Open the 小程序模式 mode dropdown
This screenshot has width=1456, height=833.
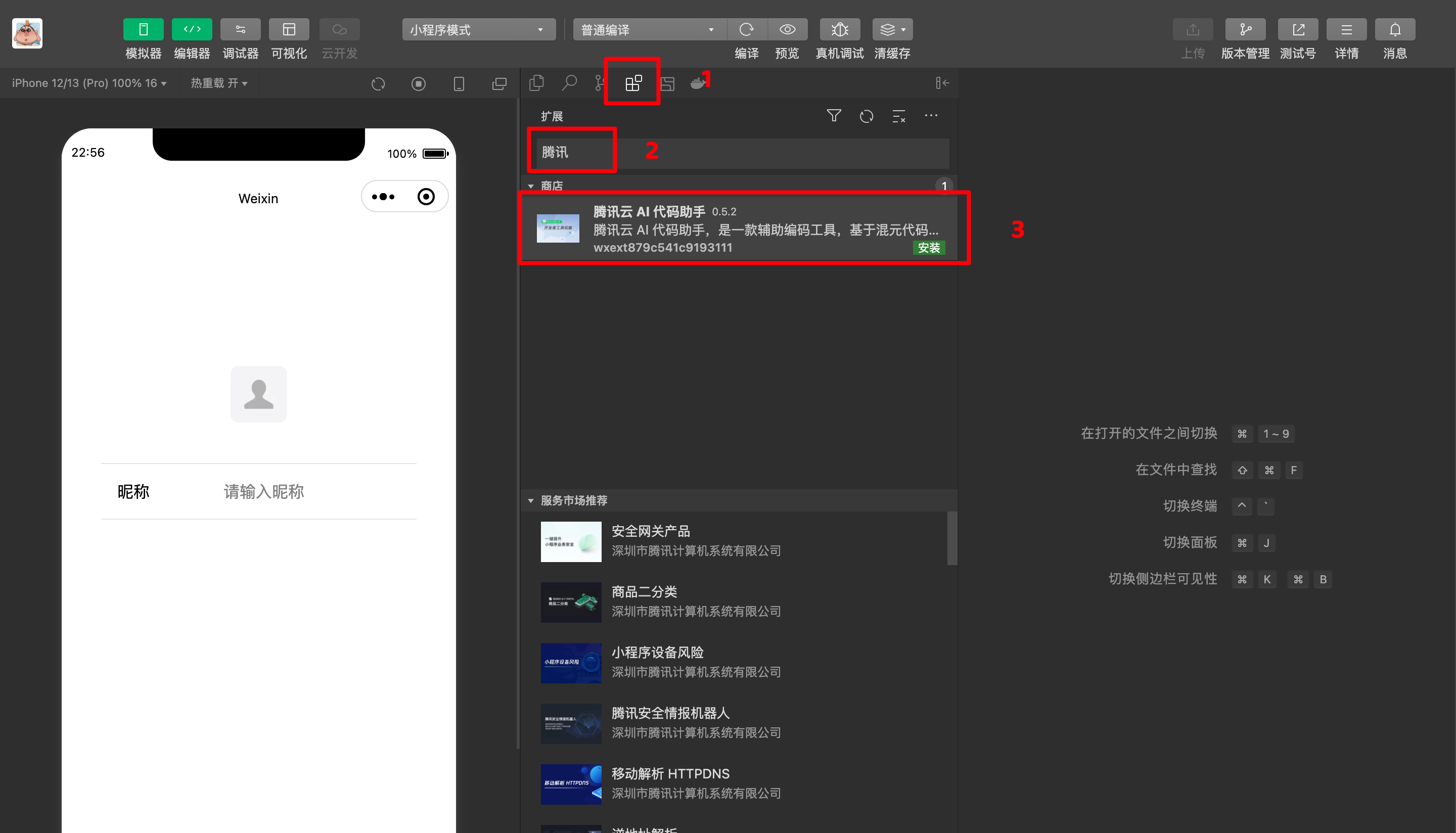click(478, 30)
